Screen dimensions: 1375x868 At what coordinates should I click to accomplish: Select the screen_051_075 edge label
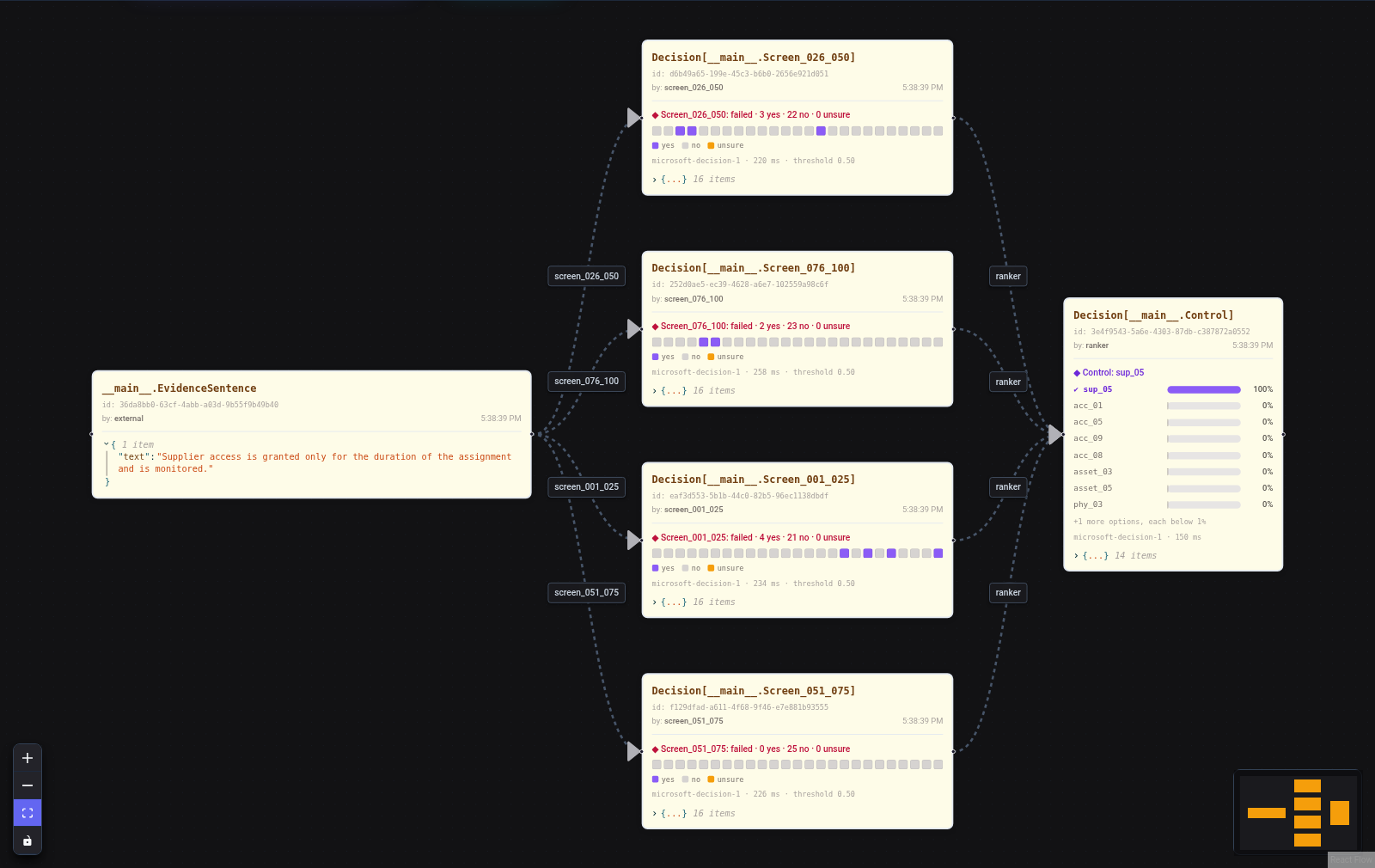tap(586, 592)
